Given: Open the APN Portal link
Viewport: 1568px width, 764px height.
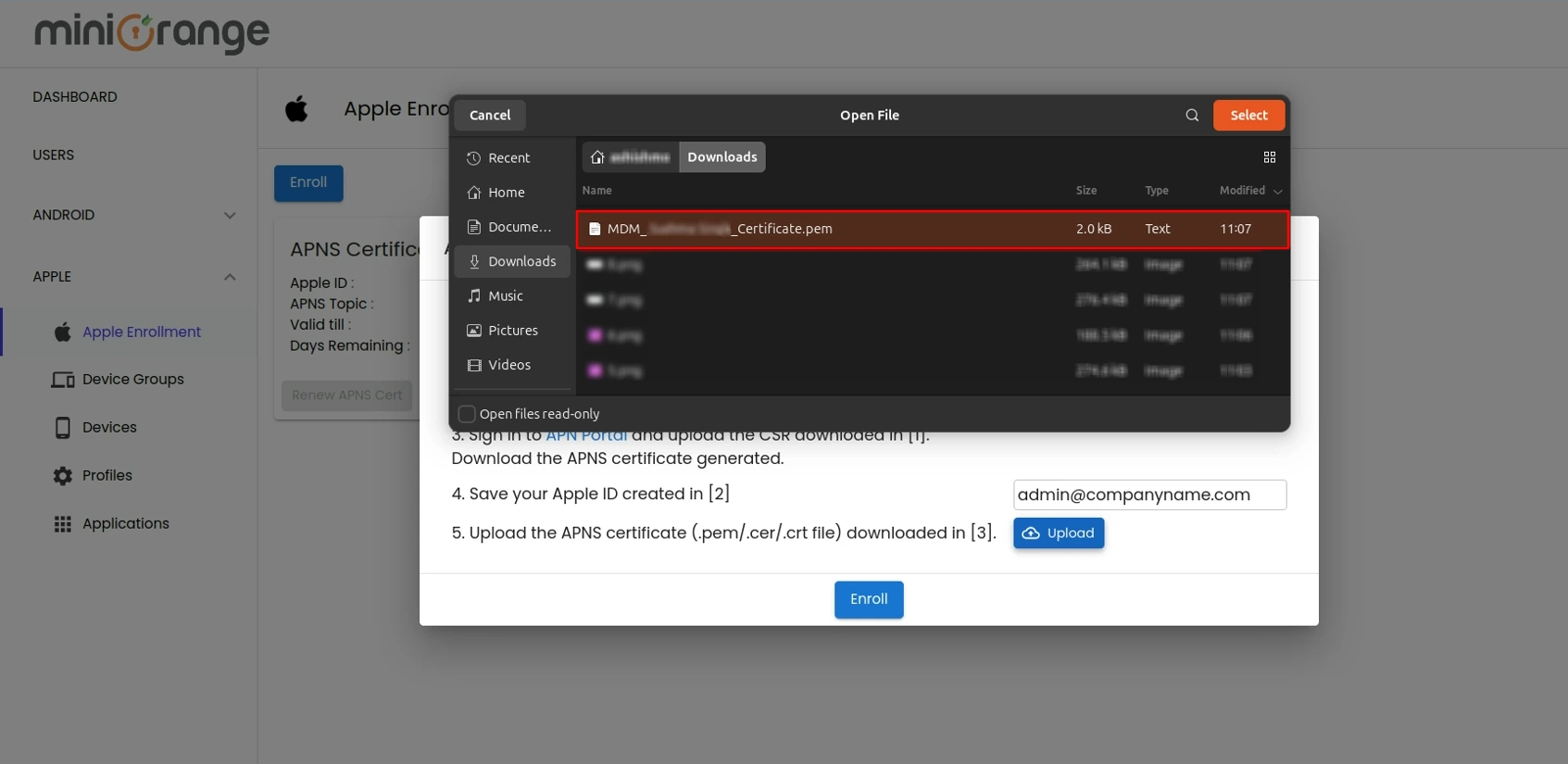Looking at the screenshot, I should click(586, 436).
